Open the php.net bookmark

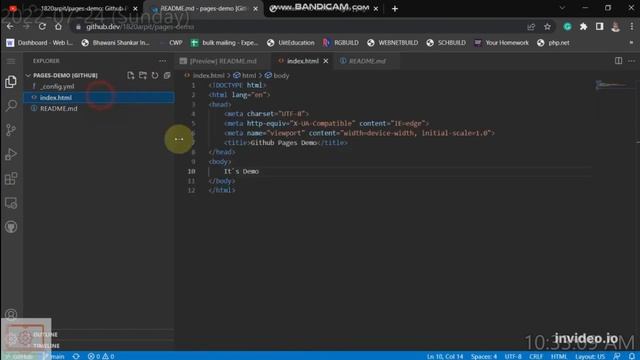553,43
